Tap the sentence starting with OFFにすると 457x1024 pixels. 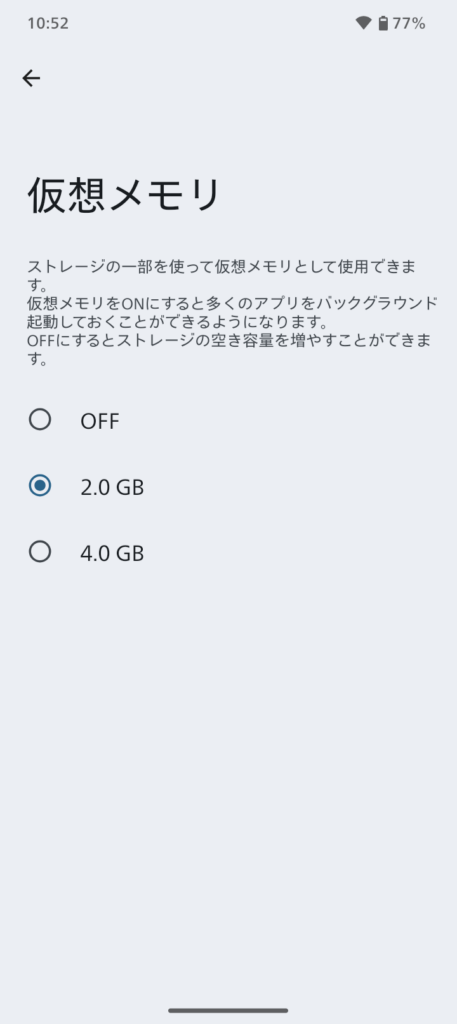[230, 349]
